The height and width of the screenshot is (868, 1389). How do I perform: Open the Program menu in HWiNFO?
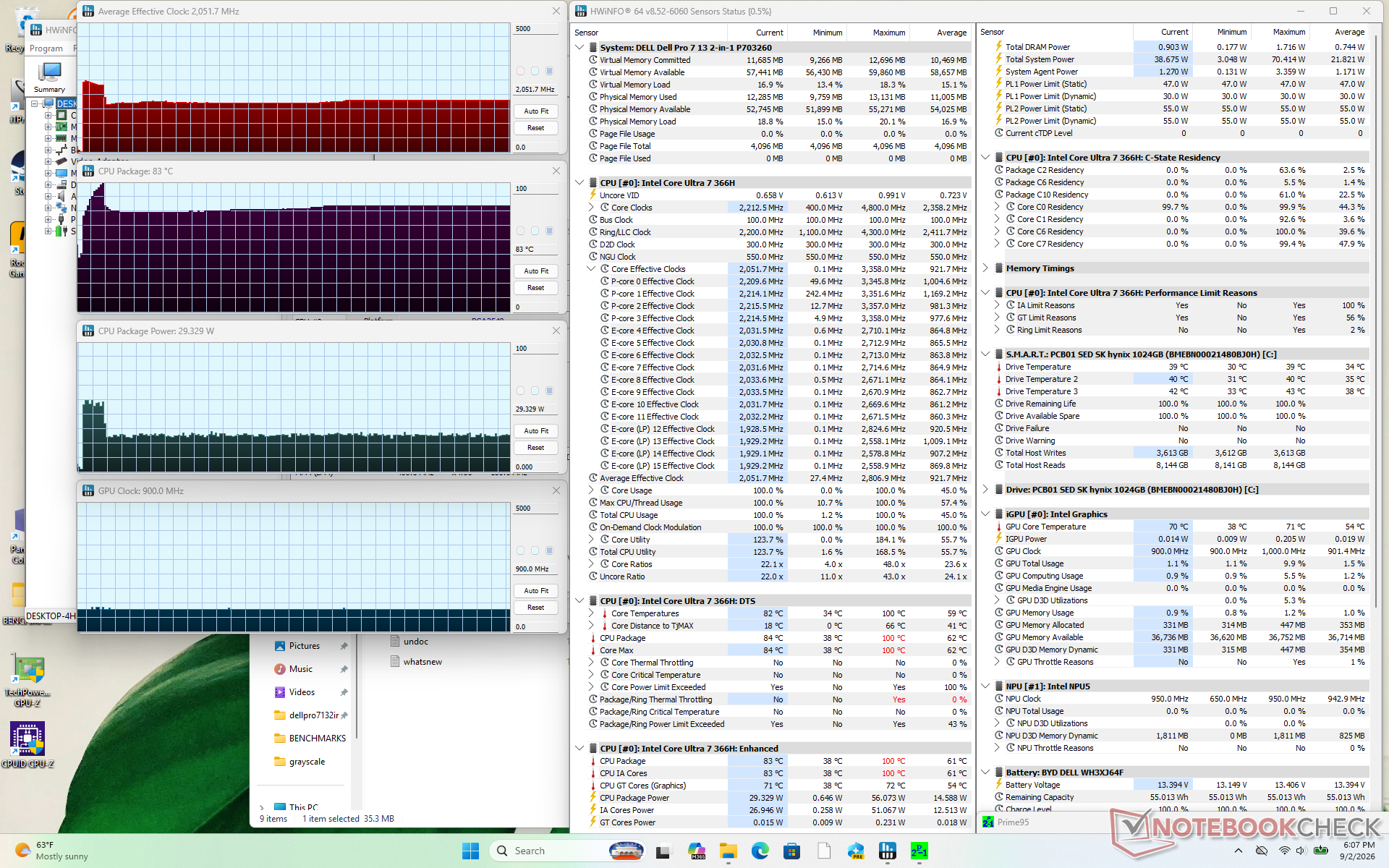46,48
